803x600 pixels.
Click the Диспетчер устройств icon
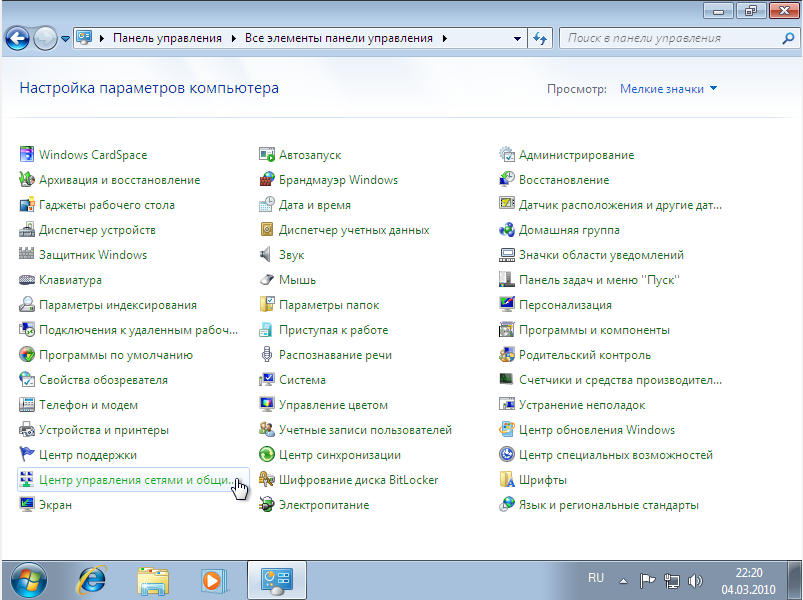pos(27,229)
